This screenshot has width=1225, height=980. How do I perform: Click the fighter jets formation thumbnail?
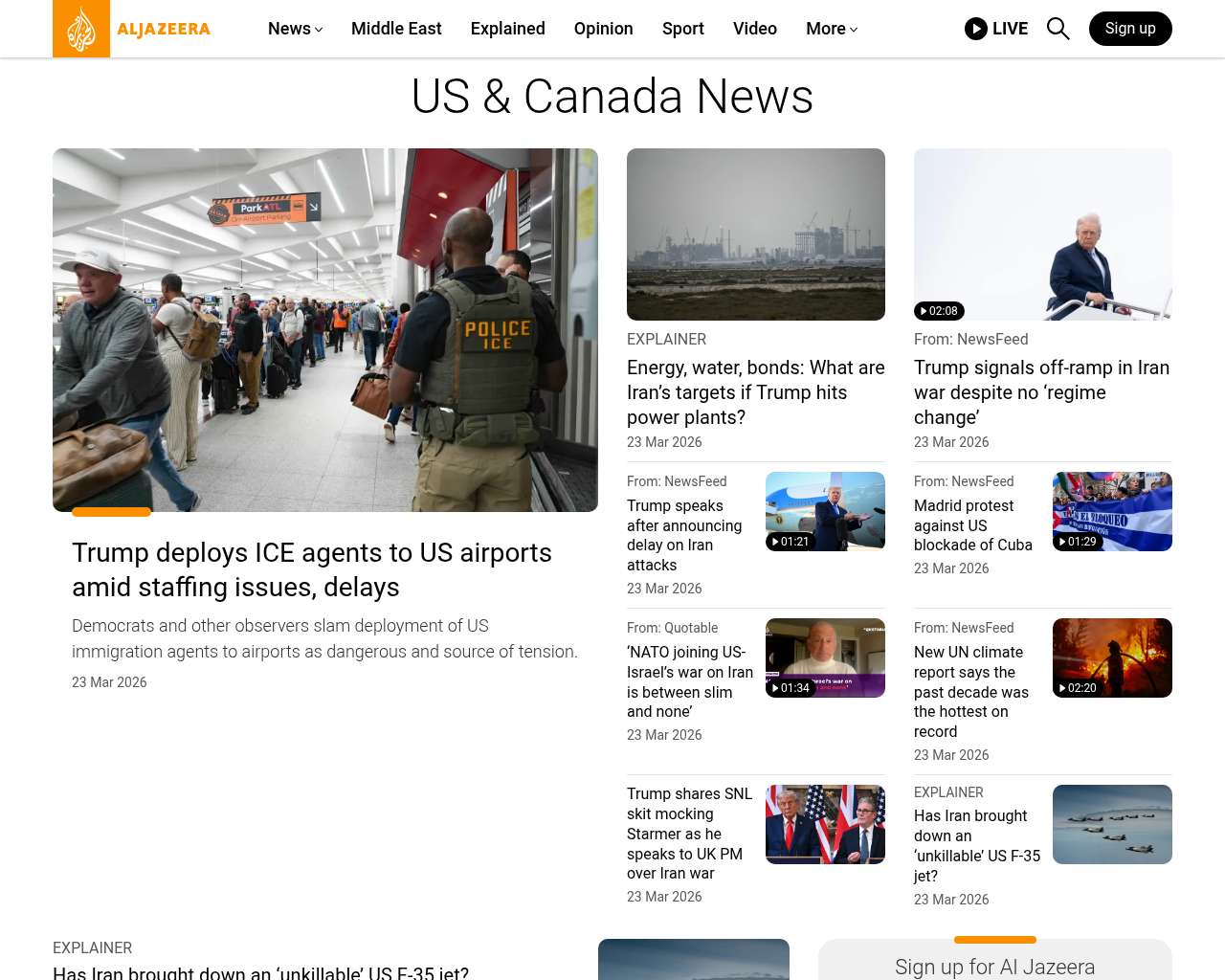[1112, 824]
